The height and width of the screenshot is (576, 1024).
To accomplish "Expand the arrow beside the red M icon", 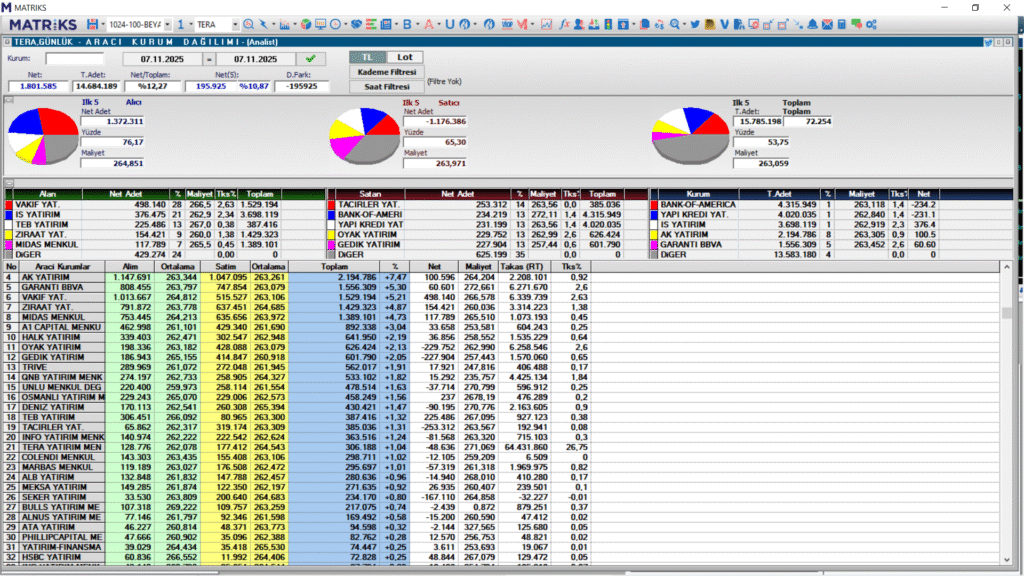I will 532,24.
